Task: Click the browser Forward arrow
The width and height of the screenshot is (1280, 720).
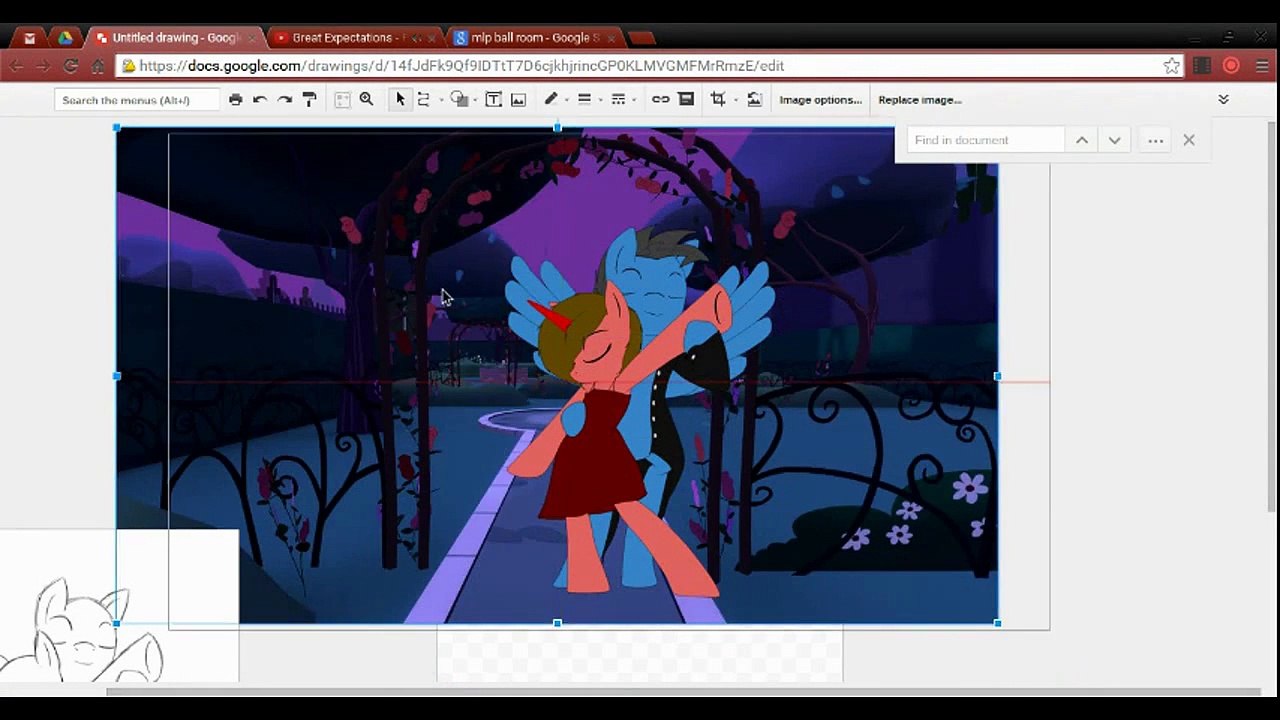Action: coord(43,66)
